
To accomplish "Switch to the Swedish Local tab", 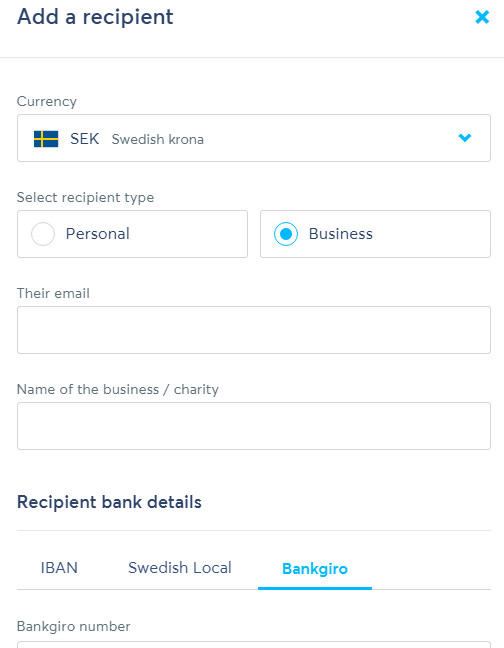I will tap(180, 568).
